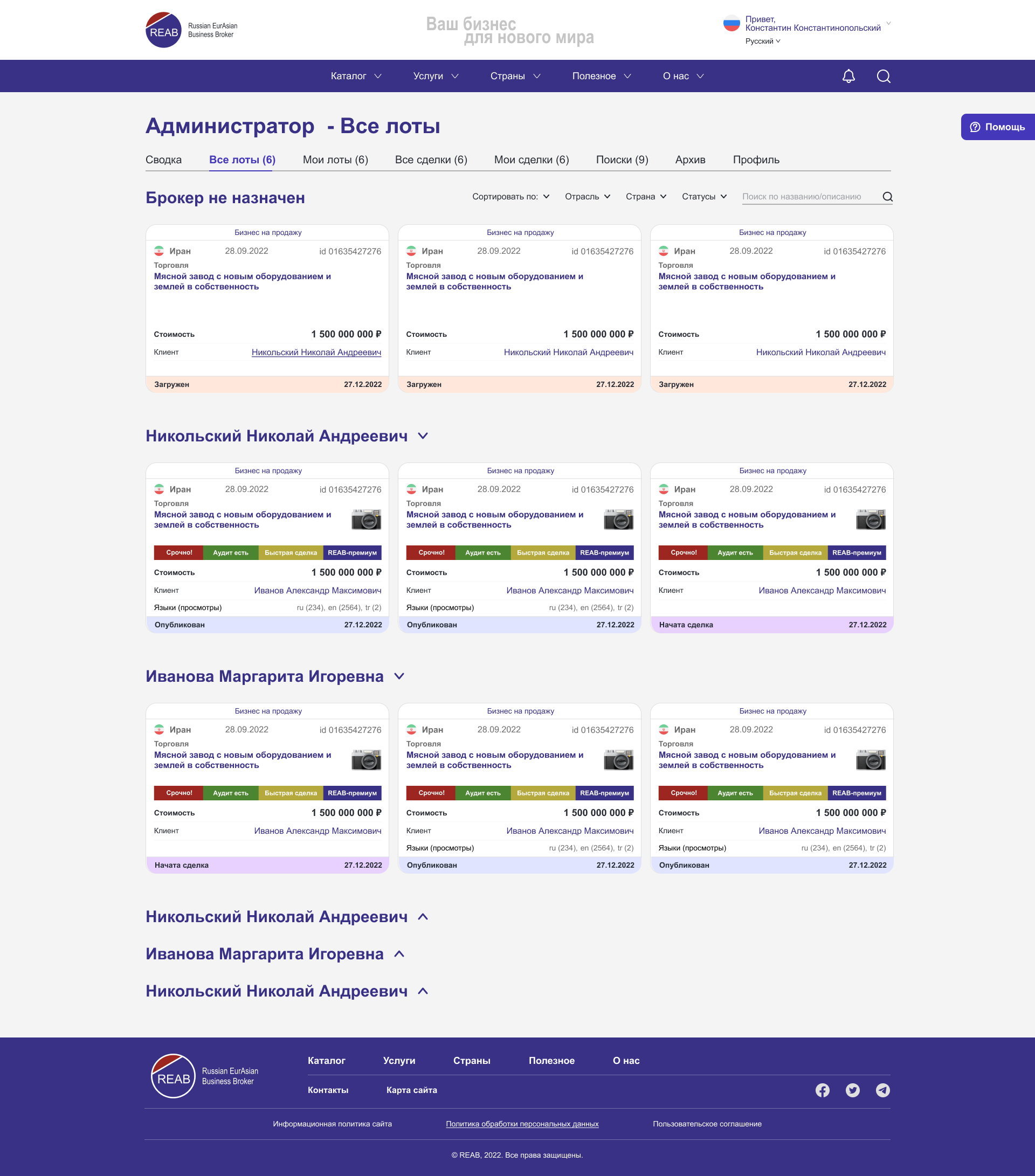Click the search icon beside the name/description filter field

(x=887, y=197)
